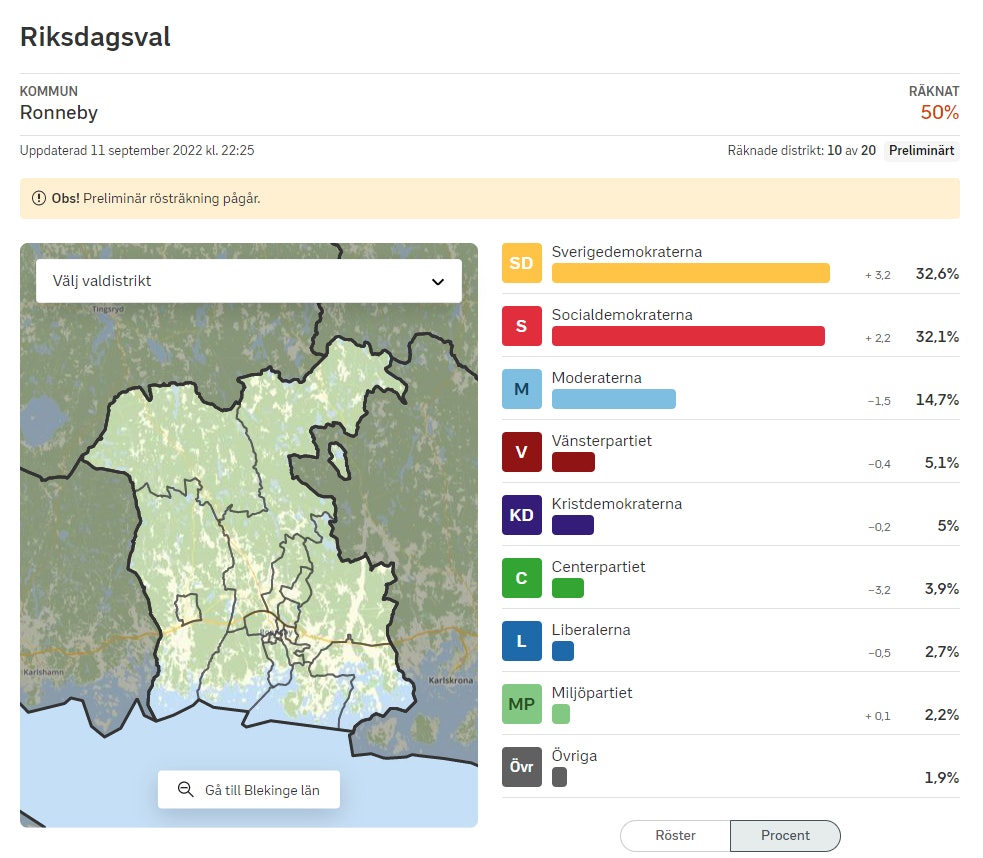Screen dimensions: 983x858
Task: Select the blue L party icon
Action: point(521,641)
